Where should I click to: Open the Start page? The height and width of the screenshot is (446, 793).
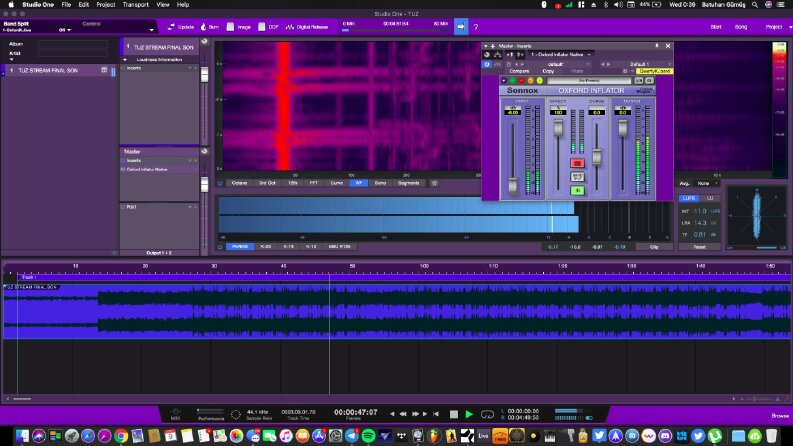click(x=716, y=27)
